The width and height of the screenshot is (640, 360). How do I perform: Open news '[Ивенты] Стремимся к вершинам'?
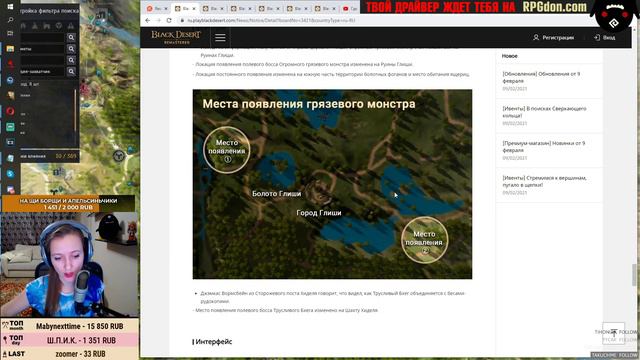click(544, 181)
